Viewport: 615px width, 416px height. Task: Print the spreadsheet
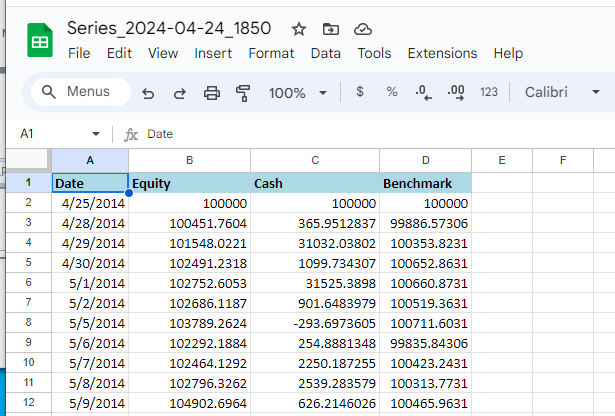point(212,93)
